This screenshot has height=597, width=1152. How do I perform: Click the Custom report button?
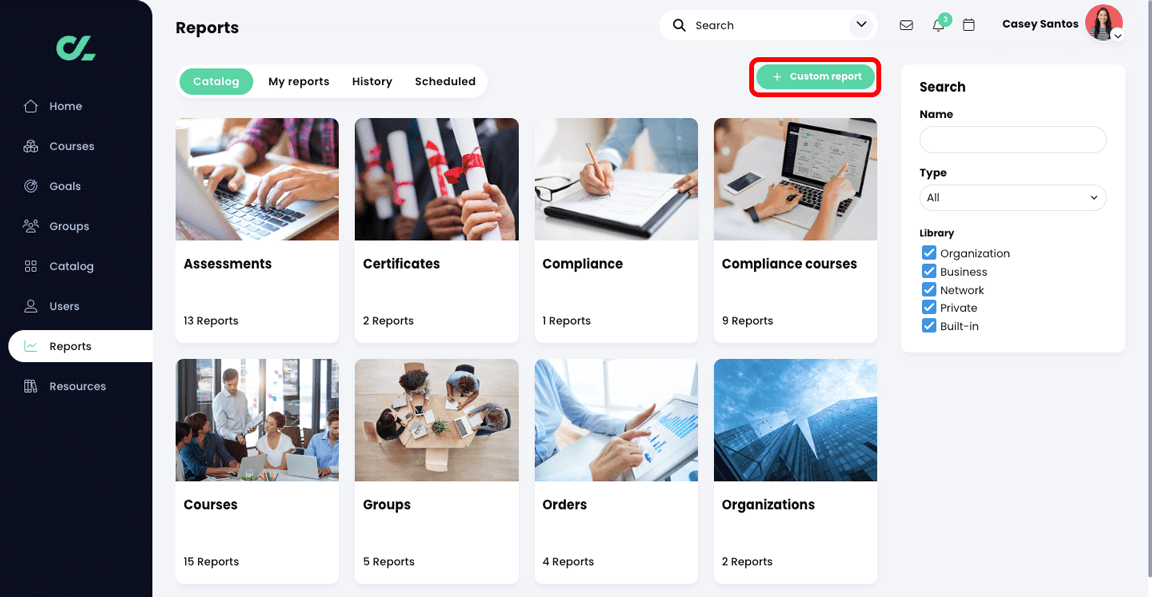tap(816, 76)
